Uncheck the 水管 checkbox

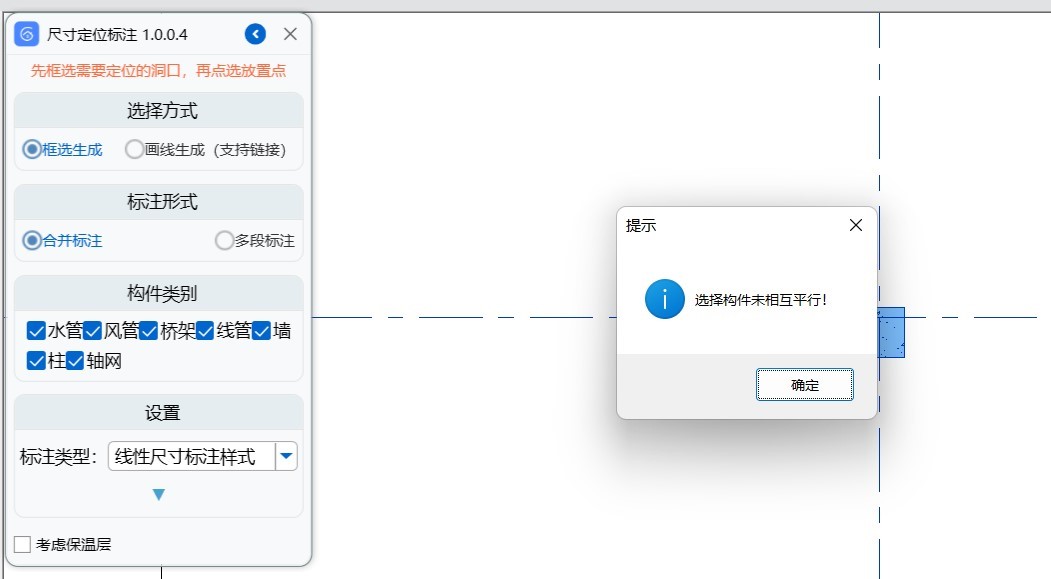[x=37, y=331]
